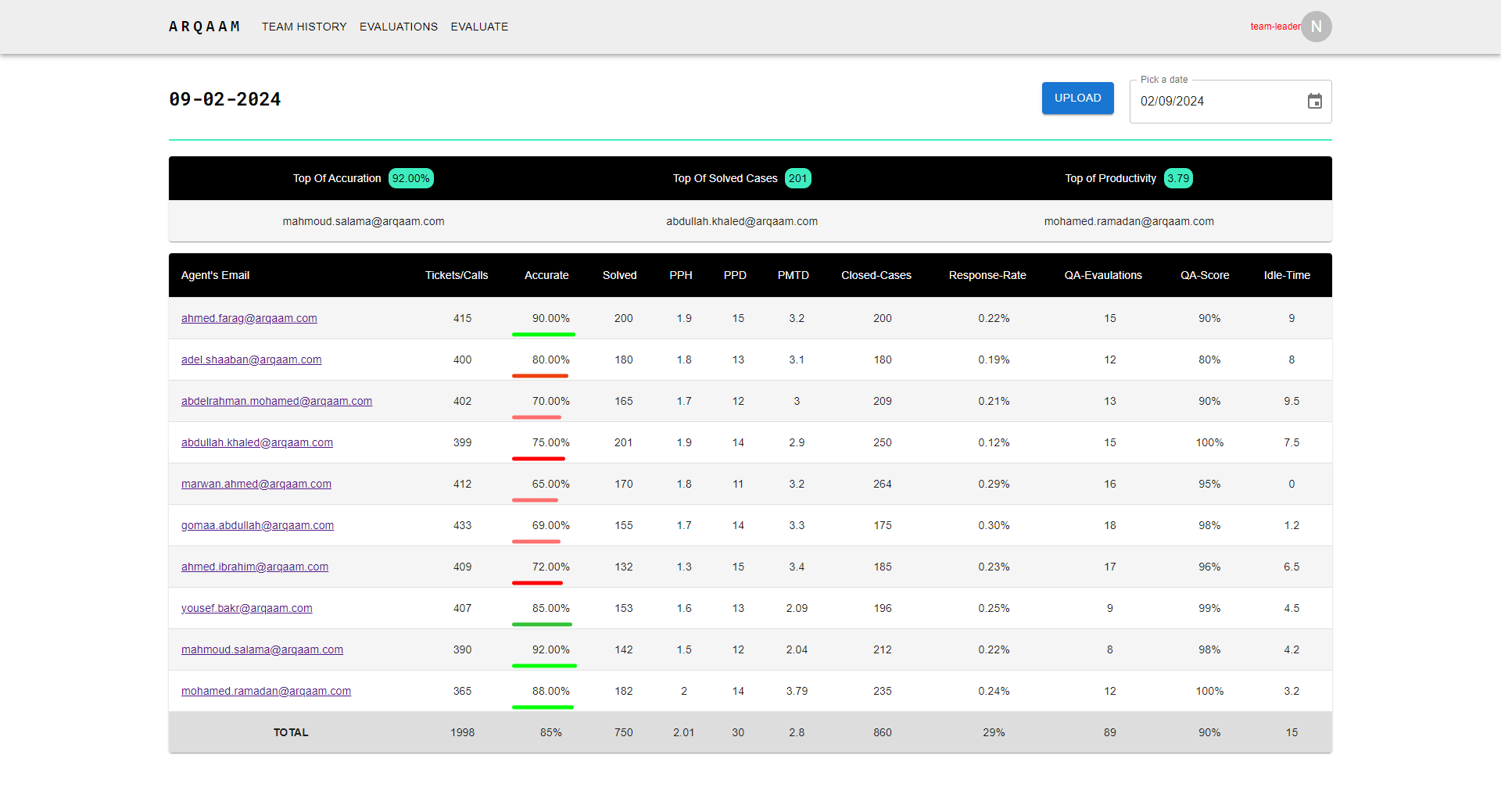
Task: Click the 2.04 PMTD value for mahmoud.salama
Action: 797,649
